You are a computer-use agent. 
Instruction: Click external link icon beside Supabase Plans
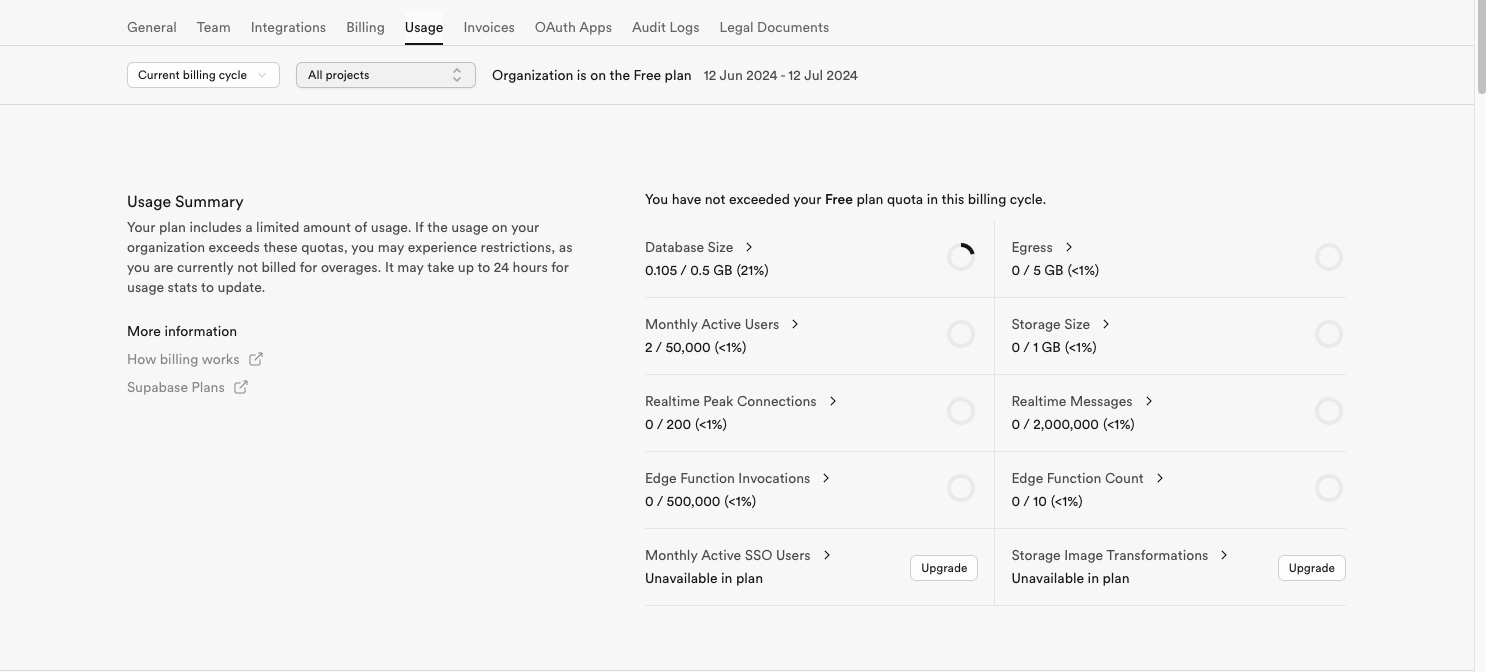tap(241, 387)
